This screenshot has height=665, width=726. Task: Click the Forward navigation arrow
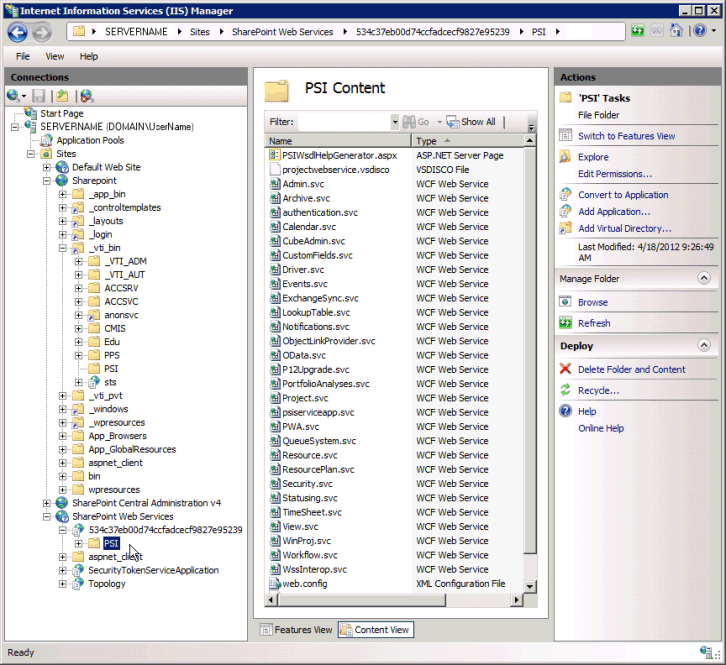click(42, 32)
